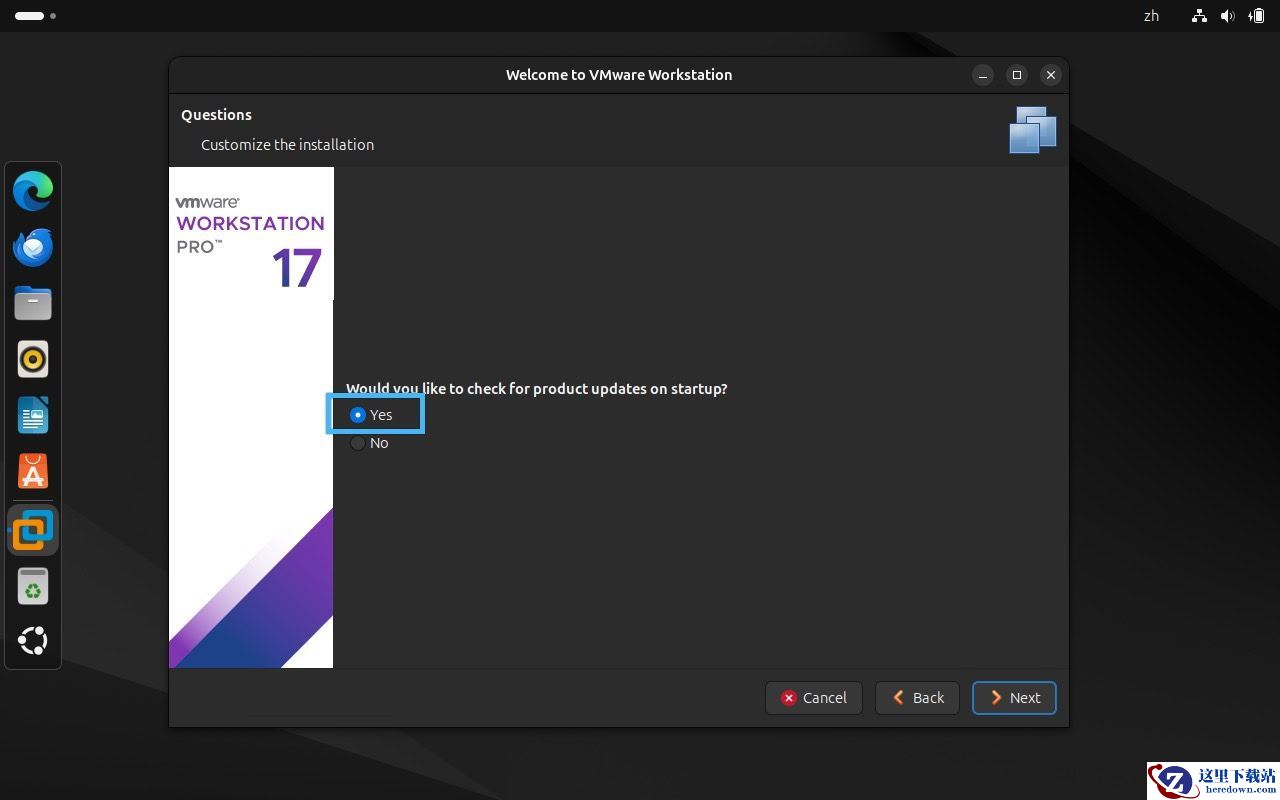The height and width of the screenshot is (800, 1280).
Task: Launch Thunderbird mail from the dock
Action: [33, 247]
